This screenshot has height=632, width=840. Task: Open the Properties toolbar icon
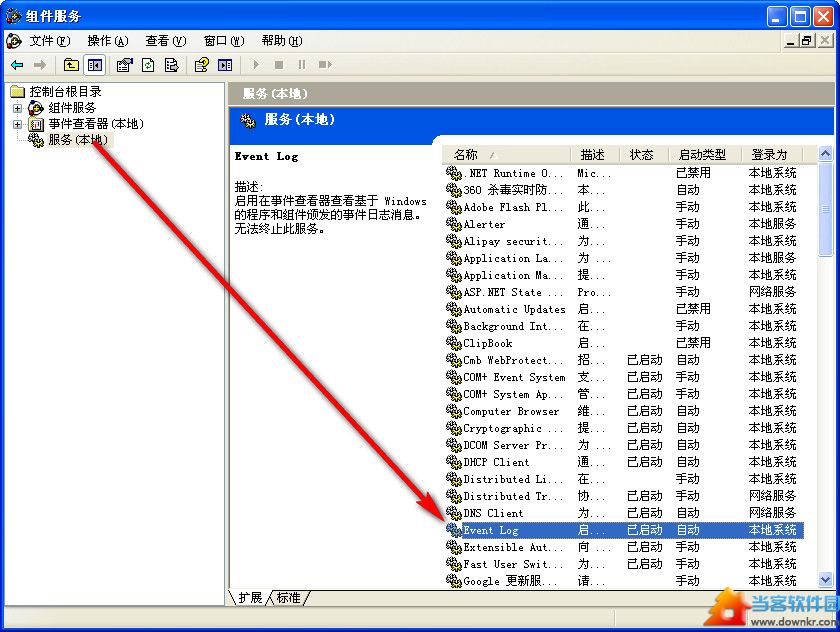point(124,65)
